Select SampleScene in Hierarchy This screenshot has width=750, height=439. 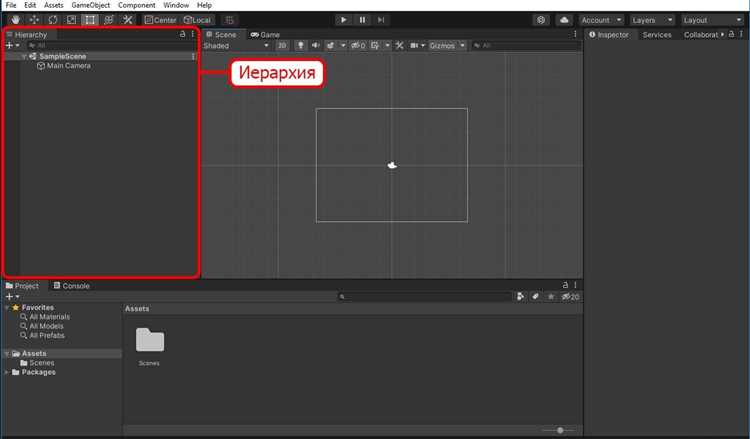(x=63, y=56)
